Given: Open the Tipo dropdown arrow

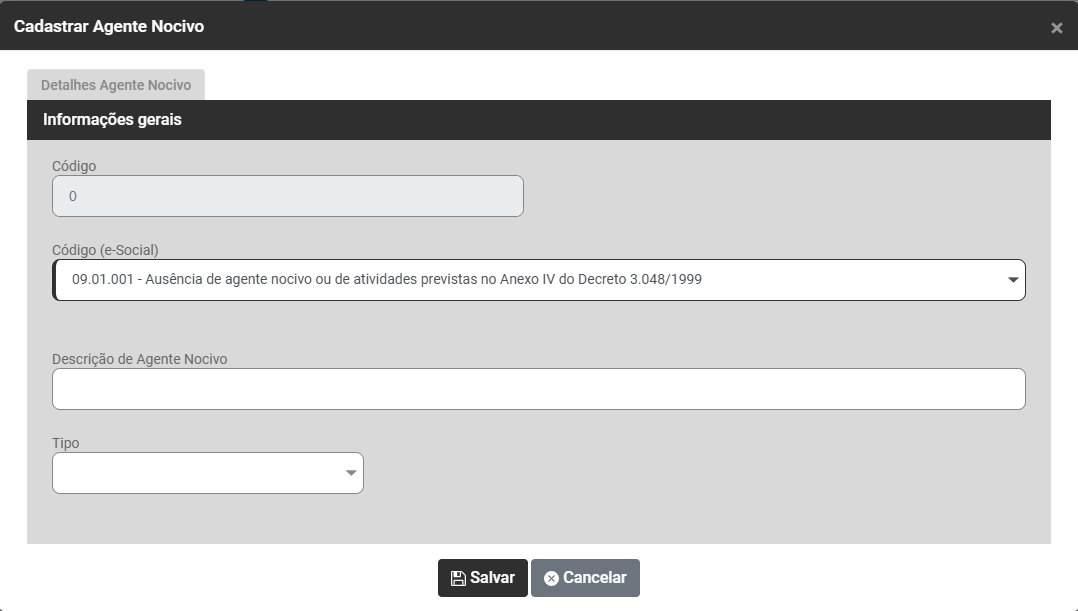Looking at the screenshot, I should tap(350, 473).
